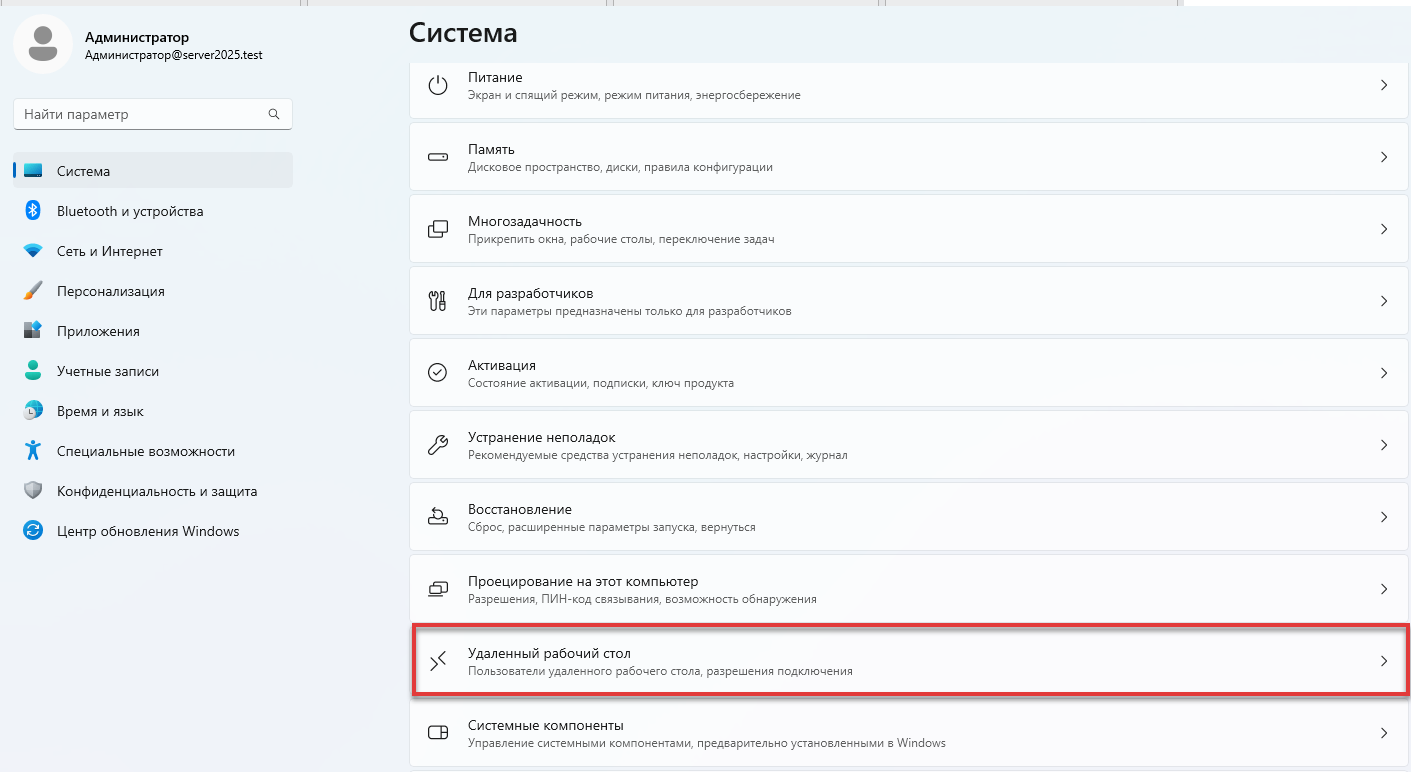
Task: Open the Для разработчиков chevron arrow
Action: (1384, 301)
